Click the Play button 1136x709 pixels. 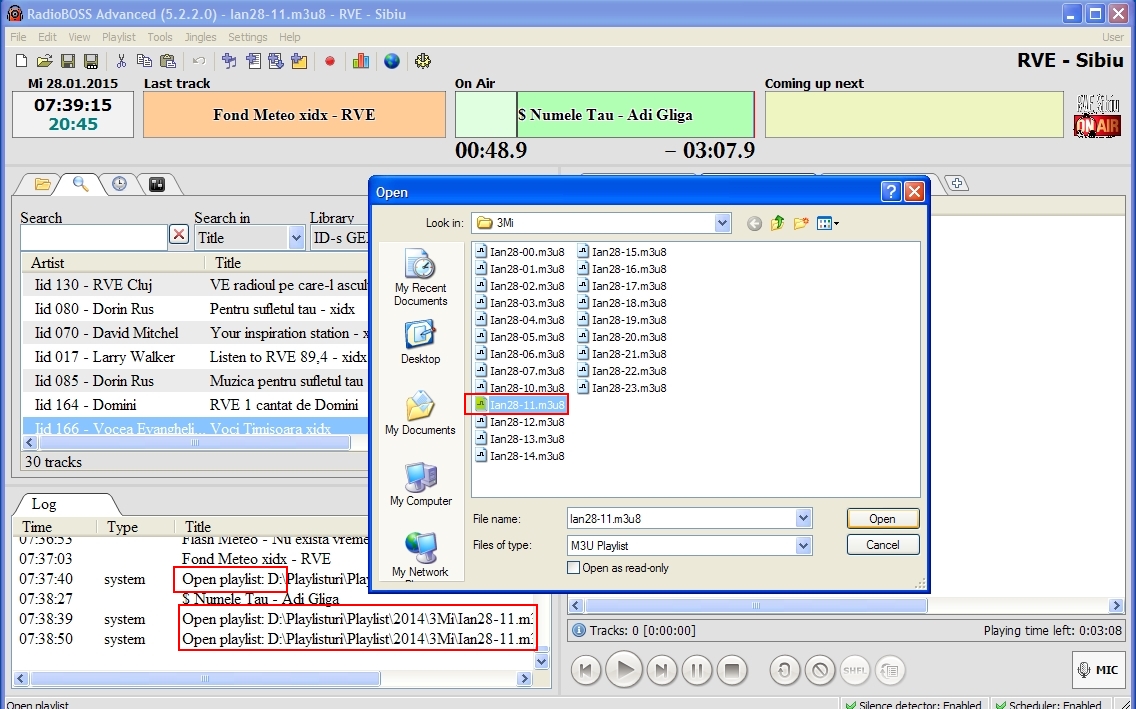click(624, 669)
